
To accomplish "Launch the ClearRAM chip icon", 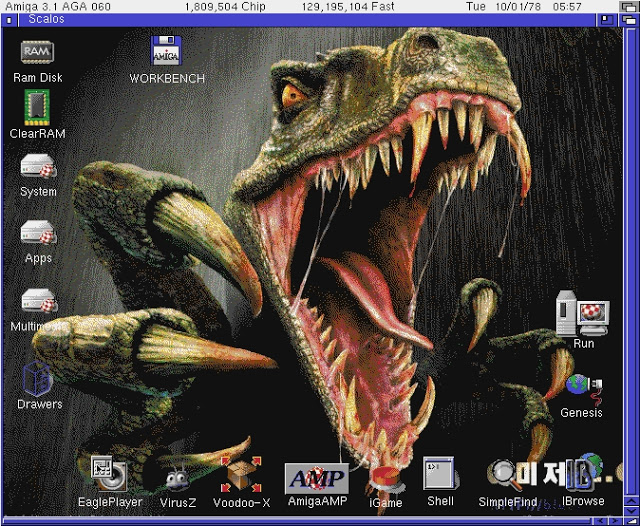I will [x=37, y=107].
